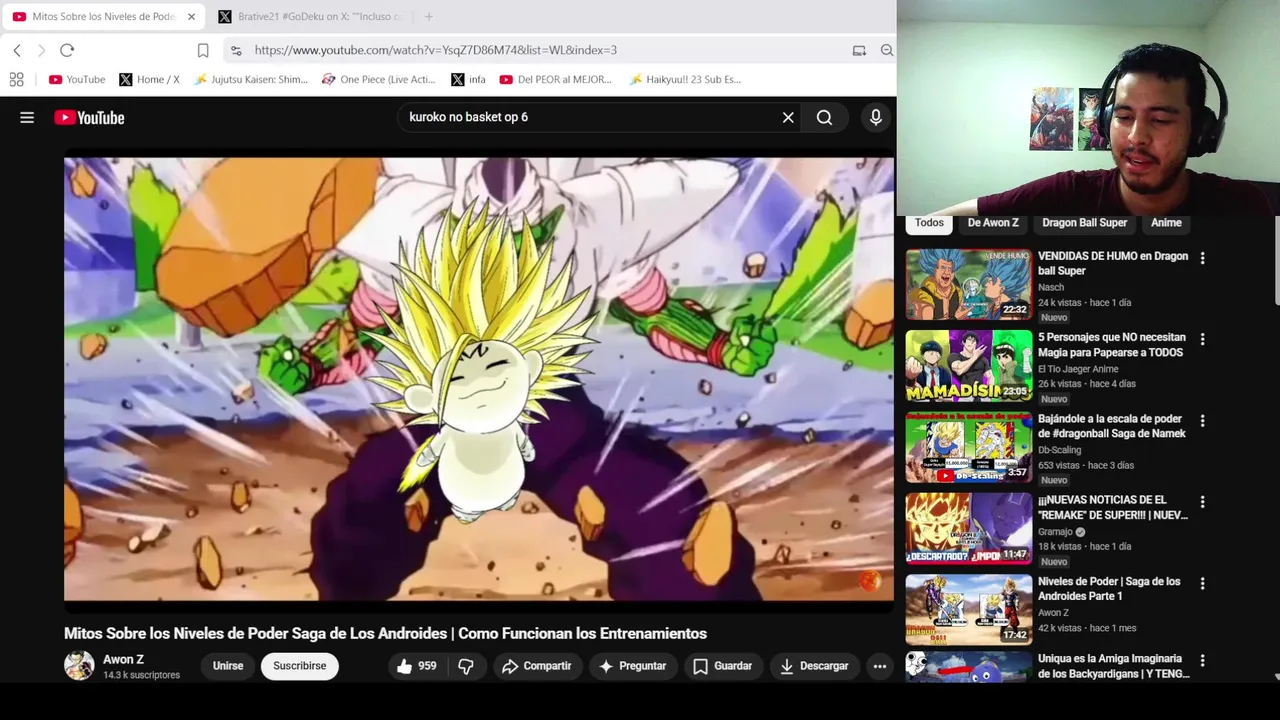Open the zoom magnifier in address bar
This screenshot has height=720, width=1280.
(887, 50)
